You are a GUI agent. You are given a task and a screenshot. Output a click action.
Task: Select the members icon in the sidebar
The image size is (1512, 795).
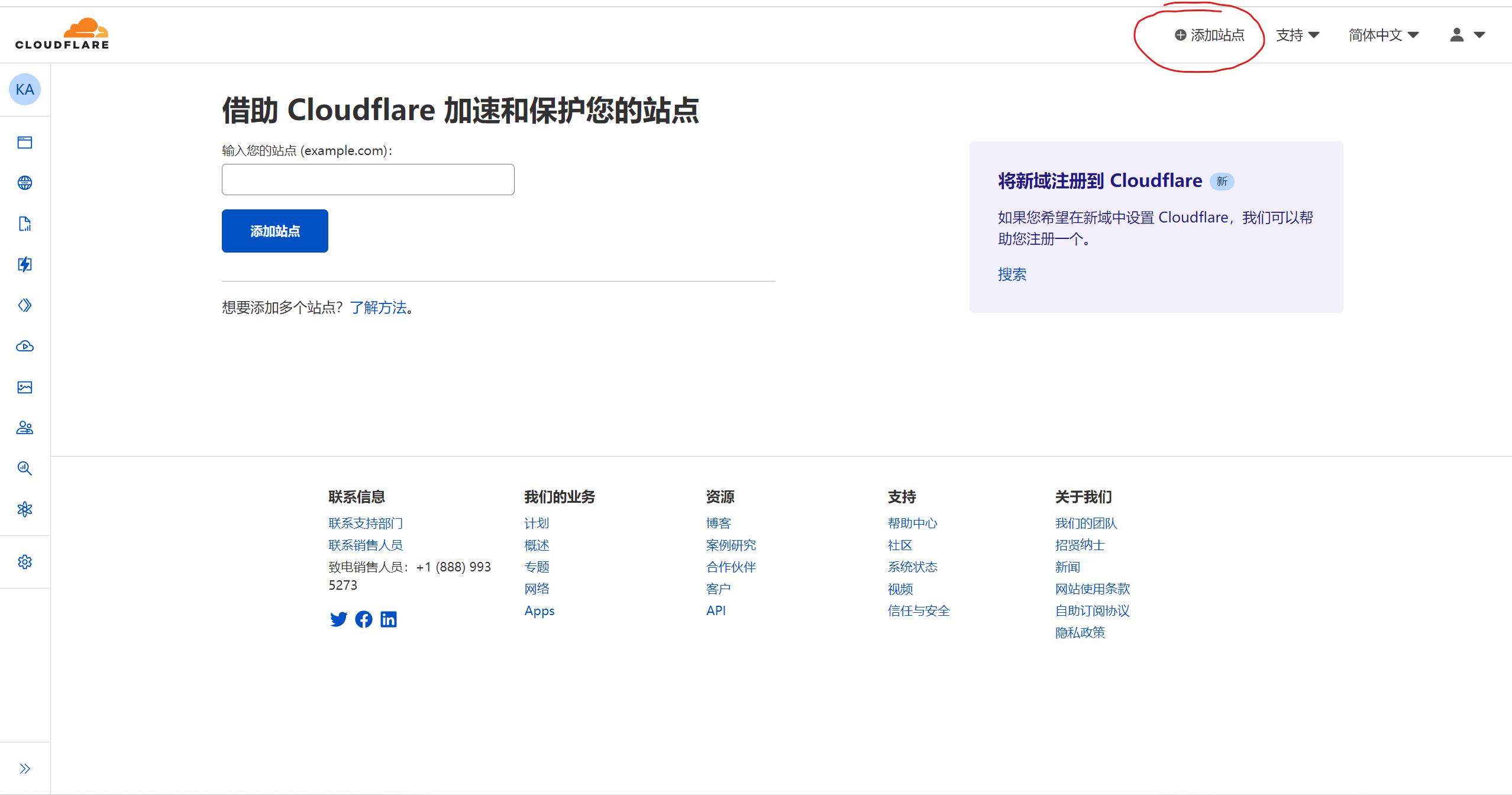[24, 427]
